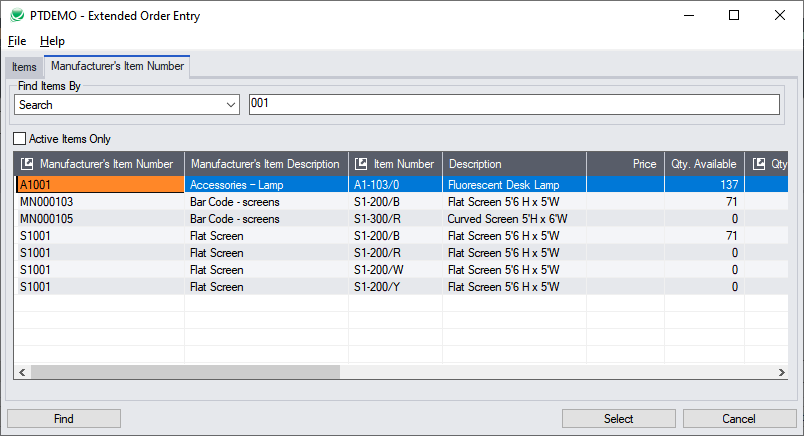Image resolution: width=804 pixels, height=436 pixels.
Task: Enable the Active Items Only checkbox
Action: 19,139
